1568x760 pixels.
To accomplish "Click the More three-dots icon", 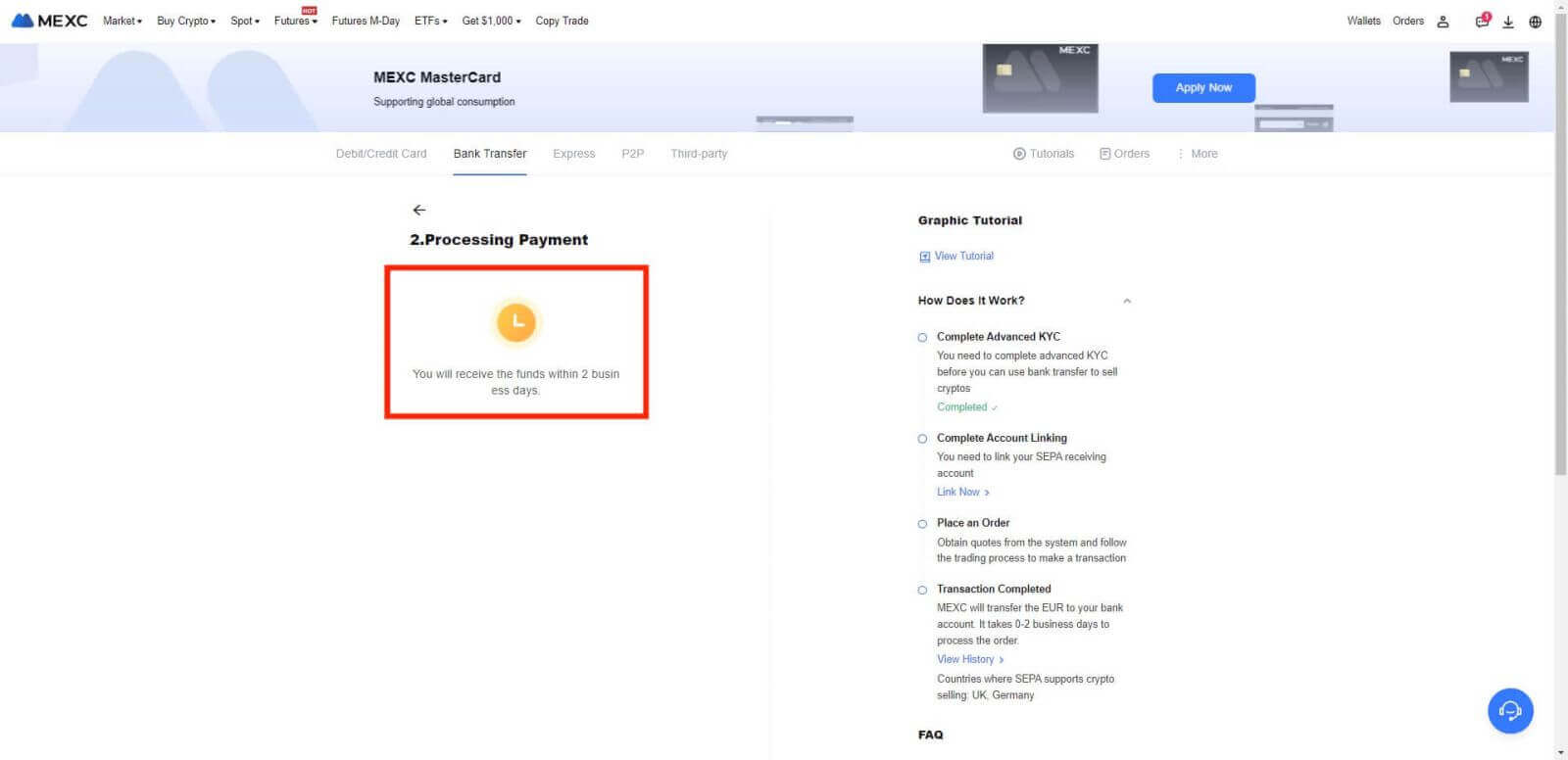I will point(1181,154).
